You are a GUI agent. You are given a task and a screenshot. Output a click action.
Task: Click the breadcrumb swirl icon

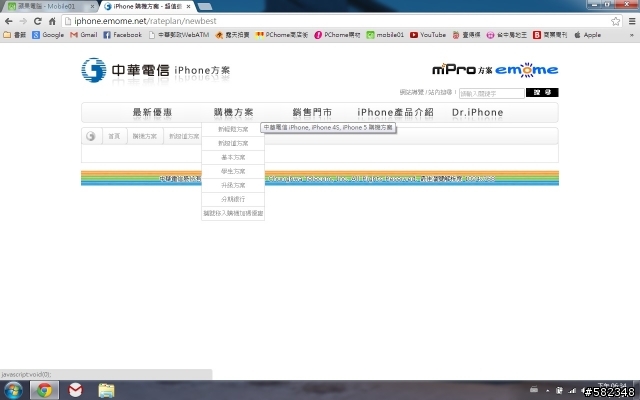(91, 136)
